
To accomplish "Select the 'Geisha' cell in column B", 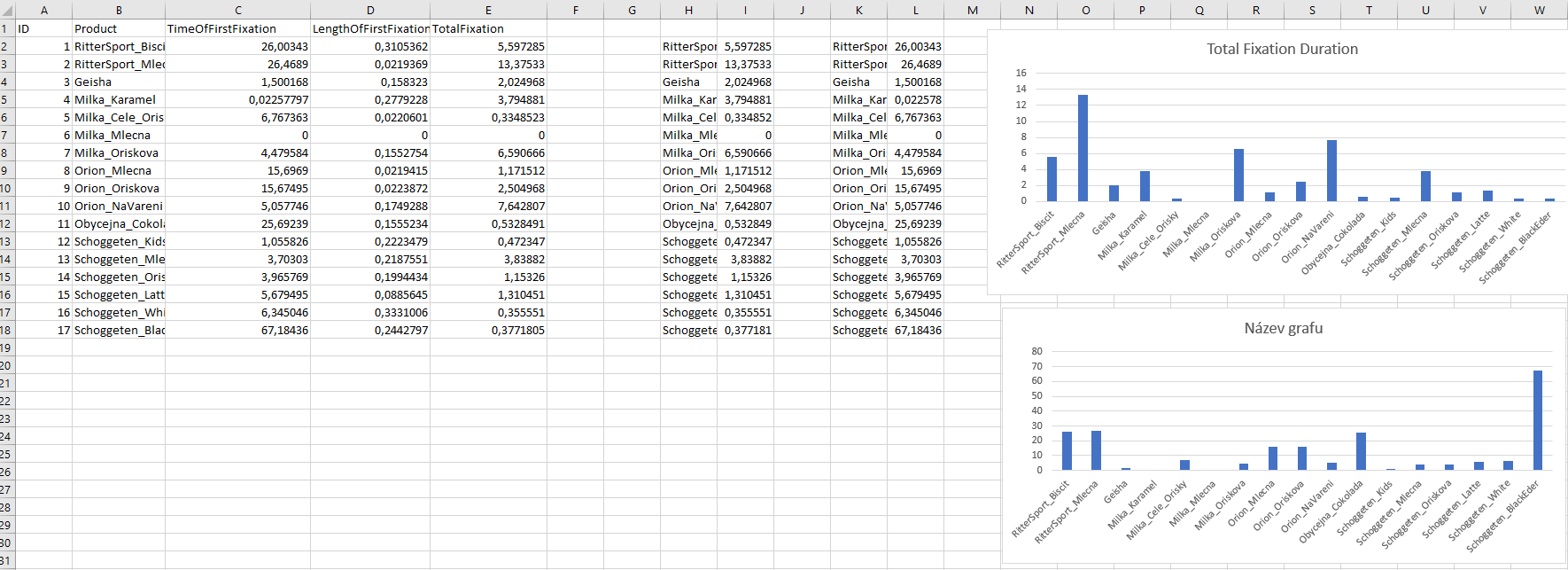I will [119, 82].
